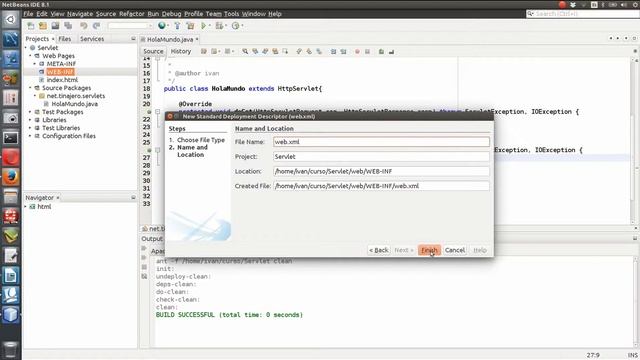The width and height of the screenshot is (640, 360).
Task: Open the project configuration combo box
Action: (130, 26)
